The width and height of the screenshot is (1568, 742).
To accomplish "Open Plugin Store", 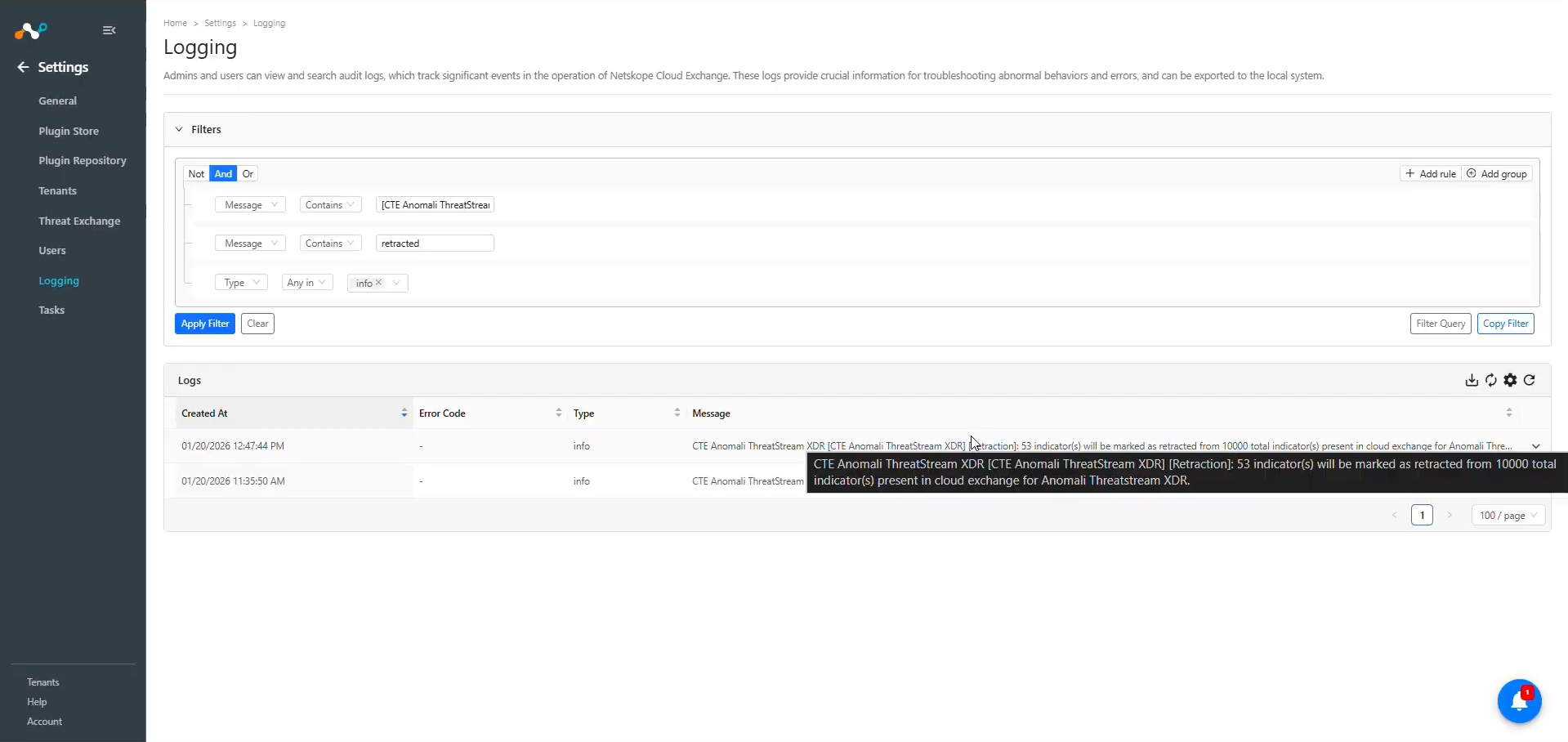I will point(69,131).
